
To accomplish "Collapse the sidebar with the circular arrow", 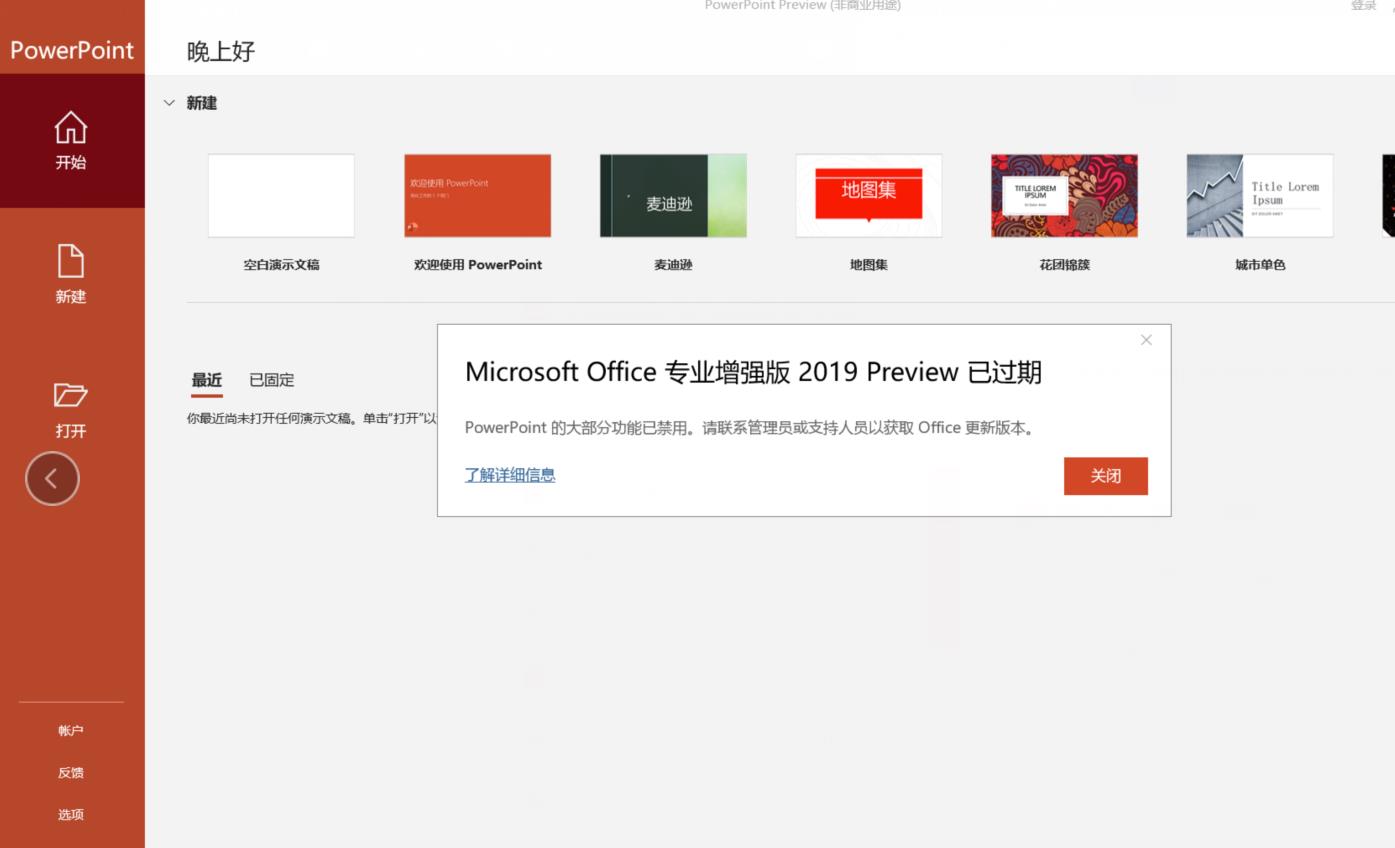I will [x=51, y=478].
